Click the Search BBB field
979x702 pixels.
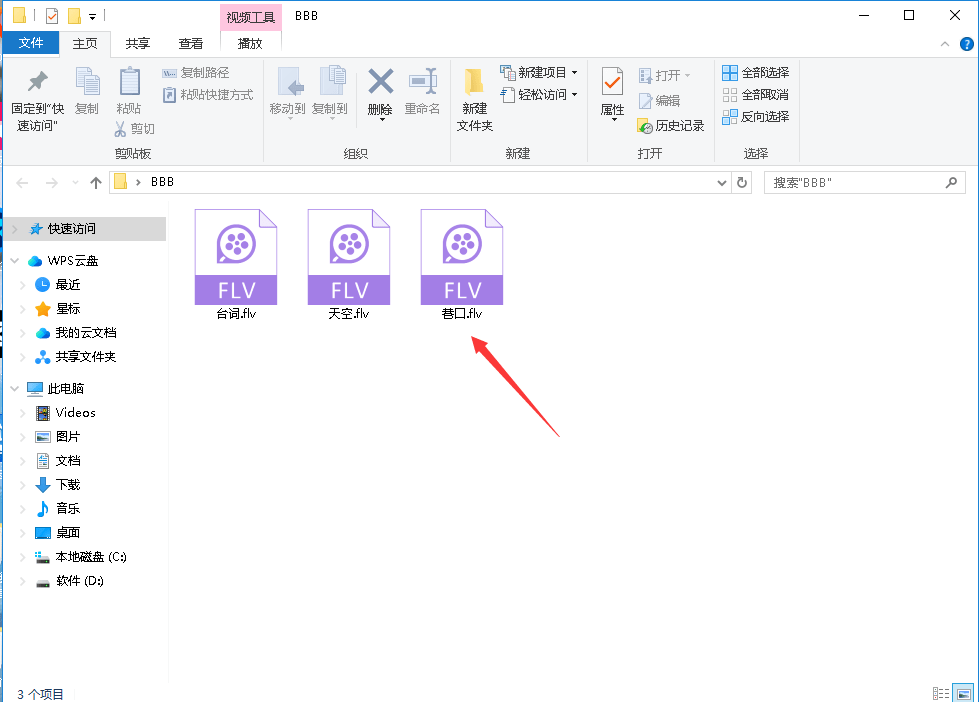(865, 183)
